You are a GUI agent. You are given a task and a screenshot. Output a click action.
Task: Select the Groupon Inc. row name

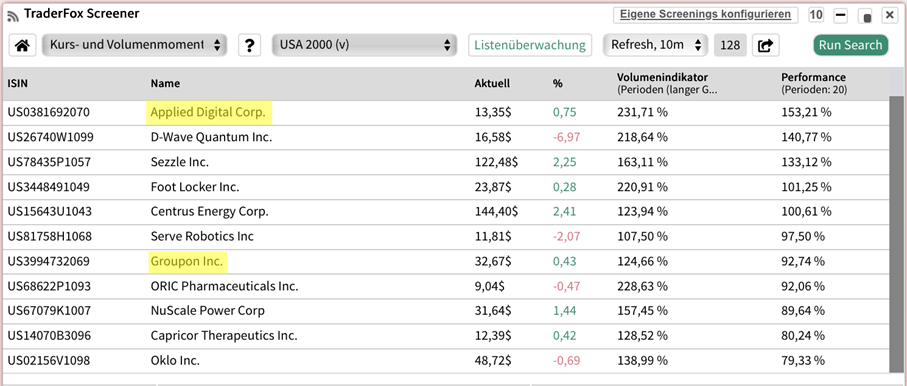tap(187, 262)
